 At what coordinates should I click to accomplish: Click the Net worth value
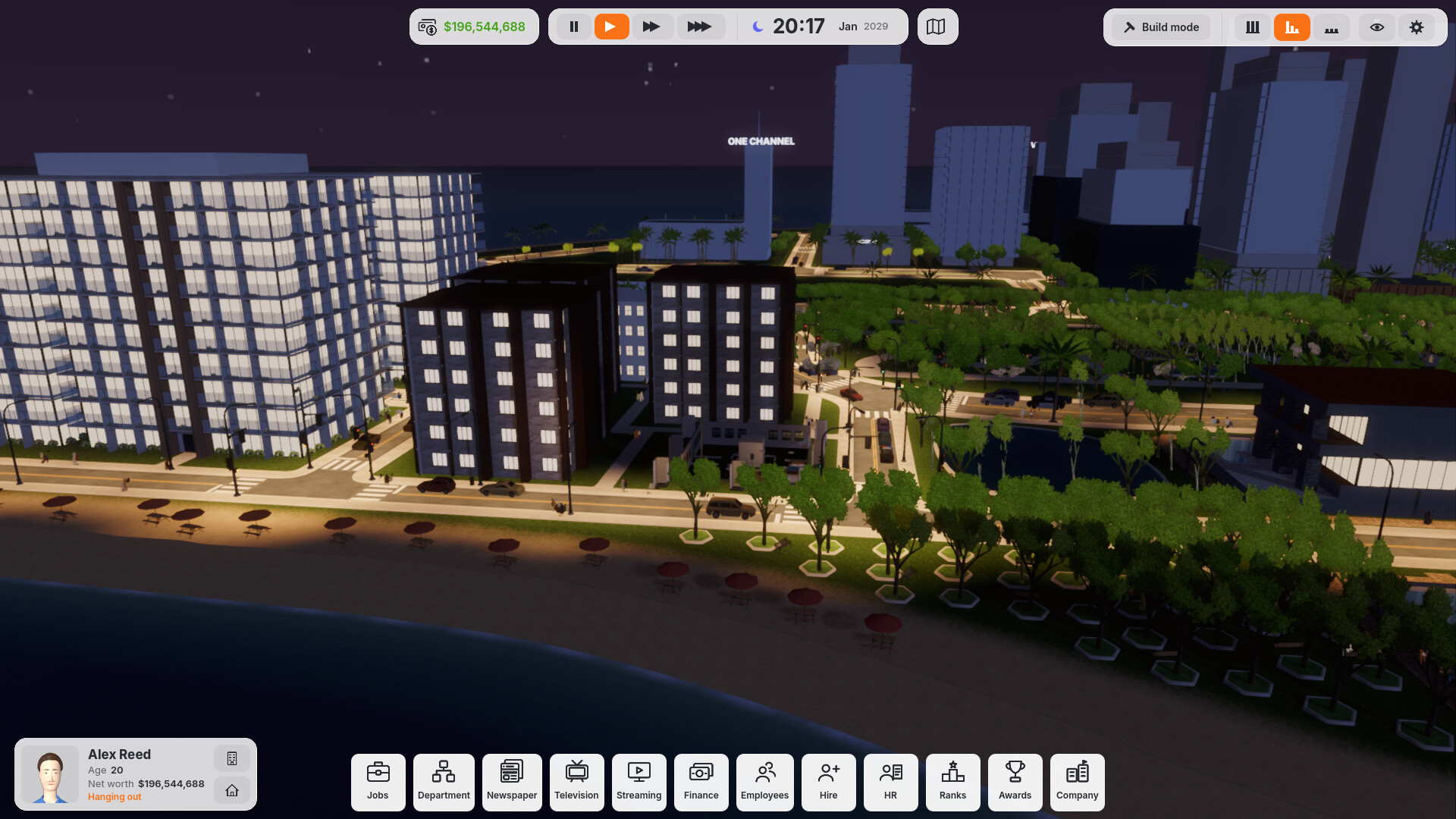pyautogui.click(x=171, y=784)
